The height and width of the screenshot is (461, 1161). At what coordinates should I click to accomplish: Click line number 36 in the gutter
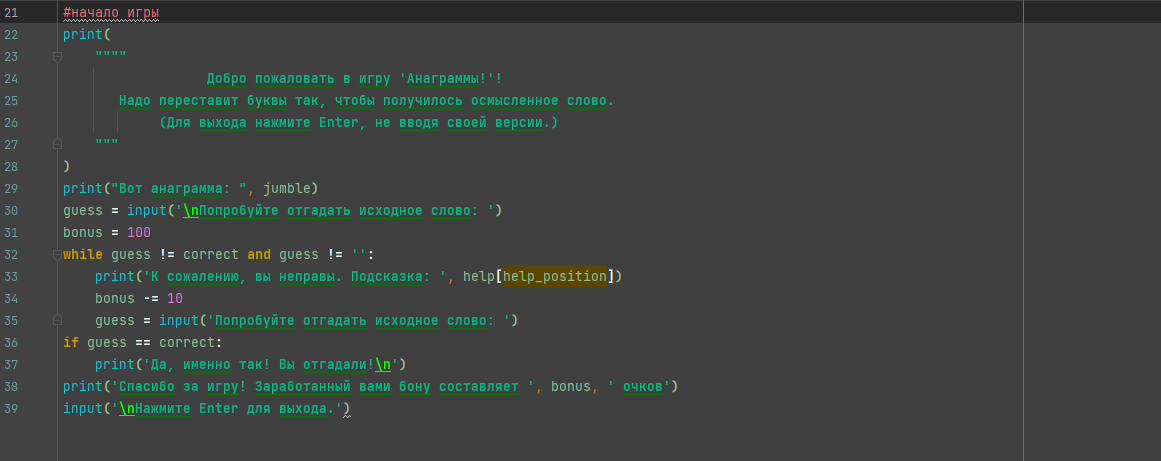coord(11,343)
